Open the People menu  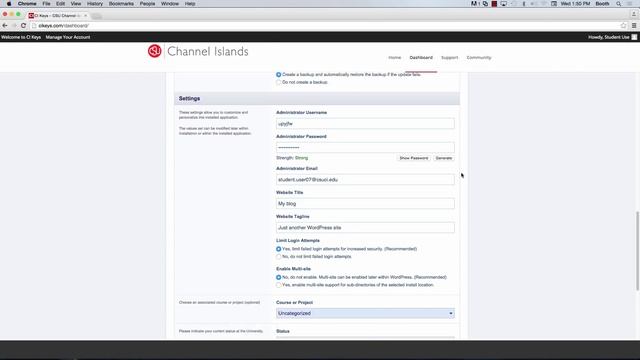click(x=147, y=4)
